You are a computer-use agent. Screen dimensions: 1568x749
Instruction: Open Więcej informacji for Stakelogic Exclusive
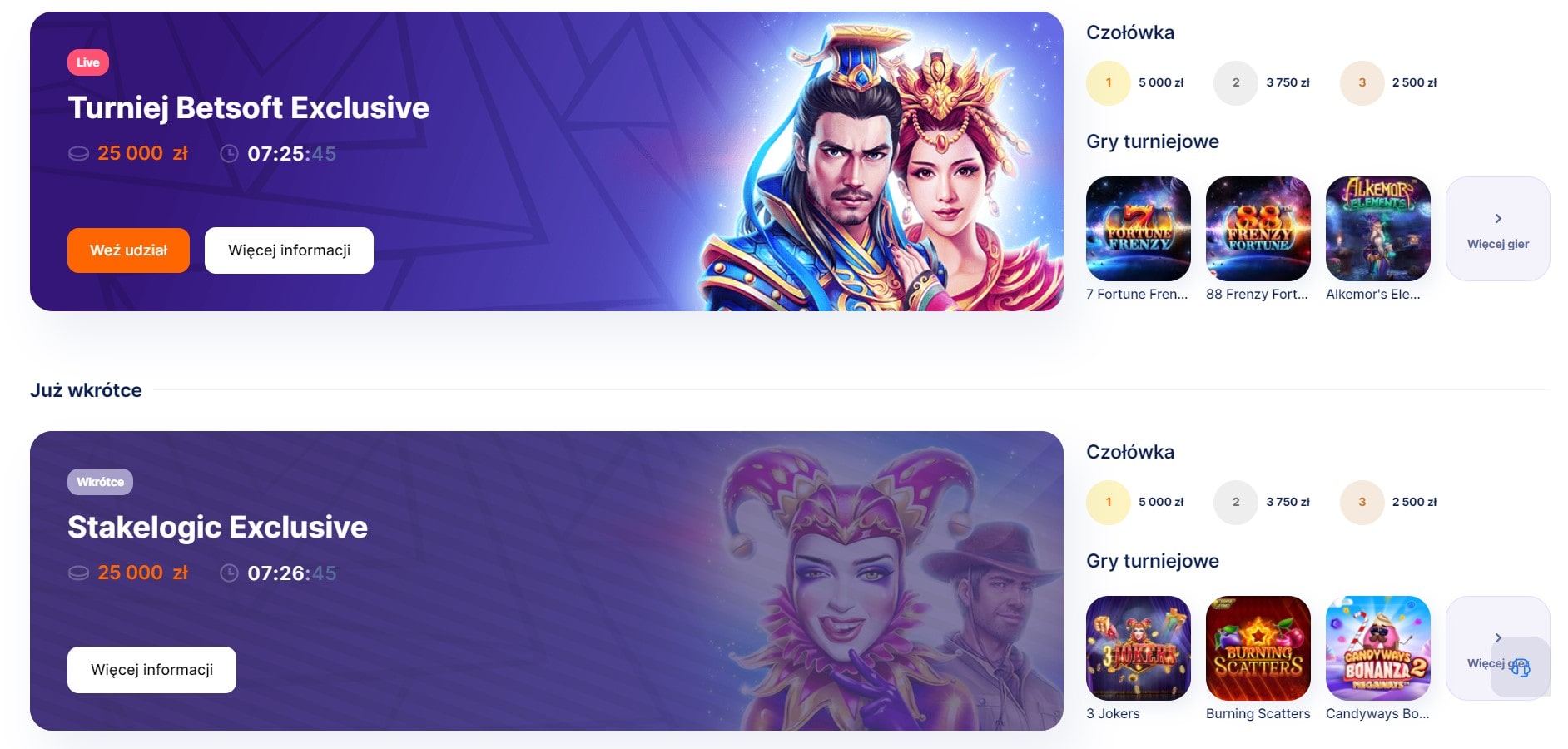coord(151,670)
